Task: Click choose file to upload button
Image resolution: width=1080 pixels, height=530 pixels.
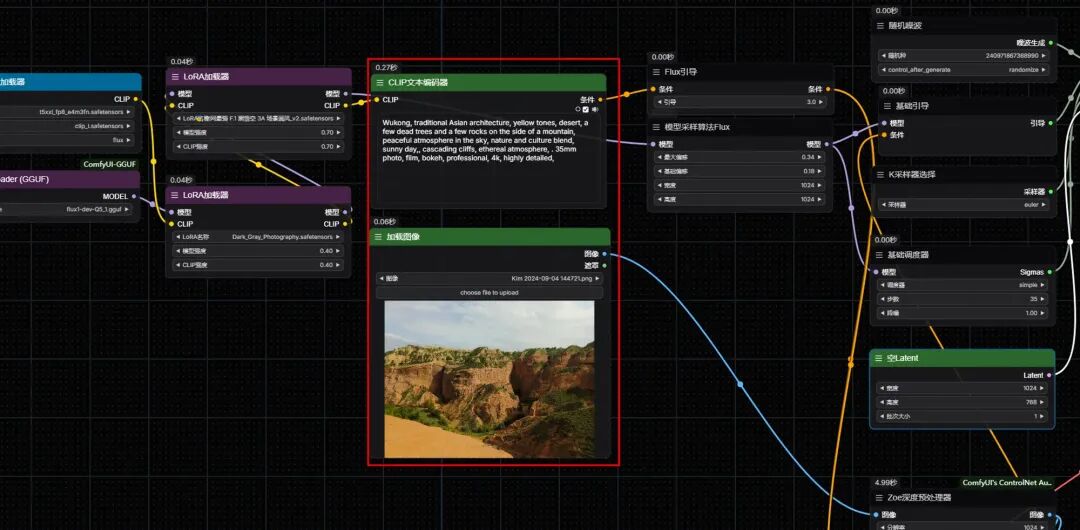Action: (489, 292)
